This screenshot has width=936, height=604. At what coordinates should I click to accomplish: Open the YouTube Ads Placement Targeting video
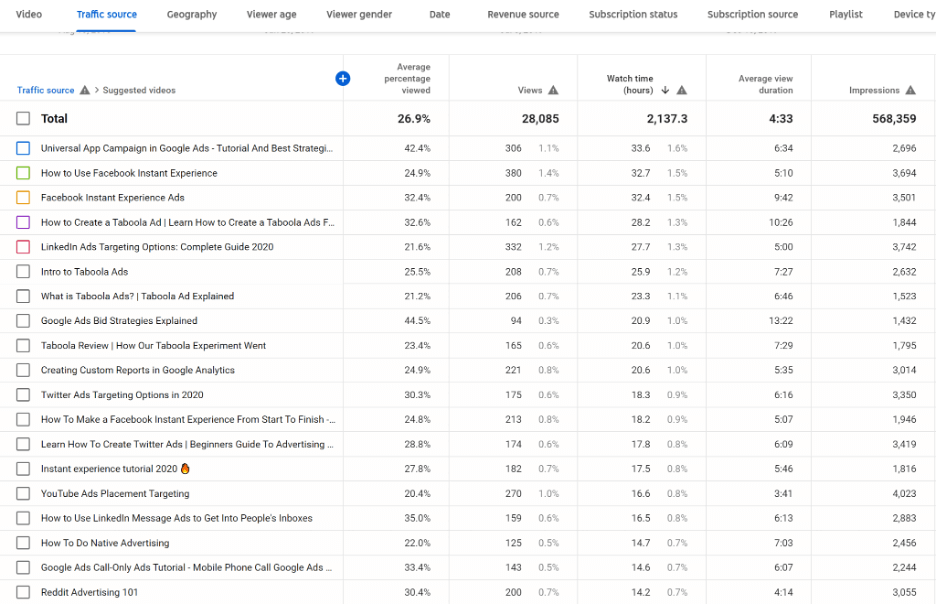(115, 494)
